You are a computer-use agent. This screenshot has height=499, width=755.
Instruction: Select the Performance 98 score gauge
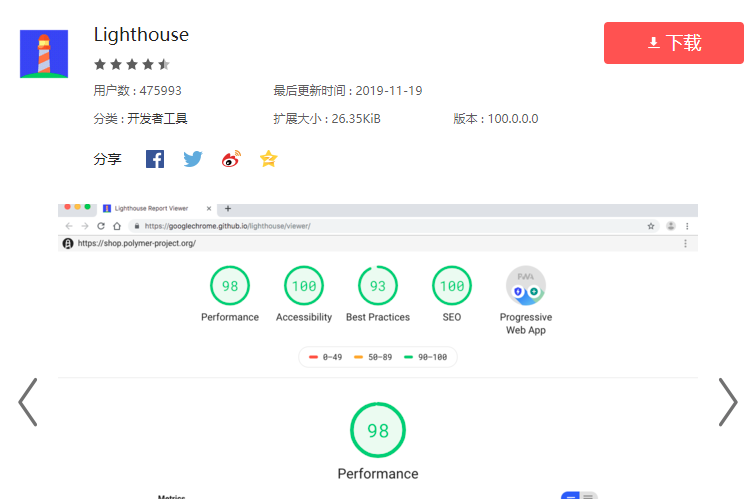tap(230, 286)
